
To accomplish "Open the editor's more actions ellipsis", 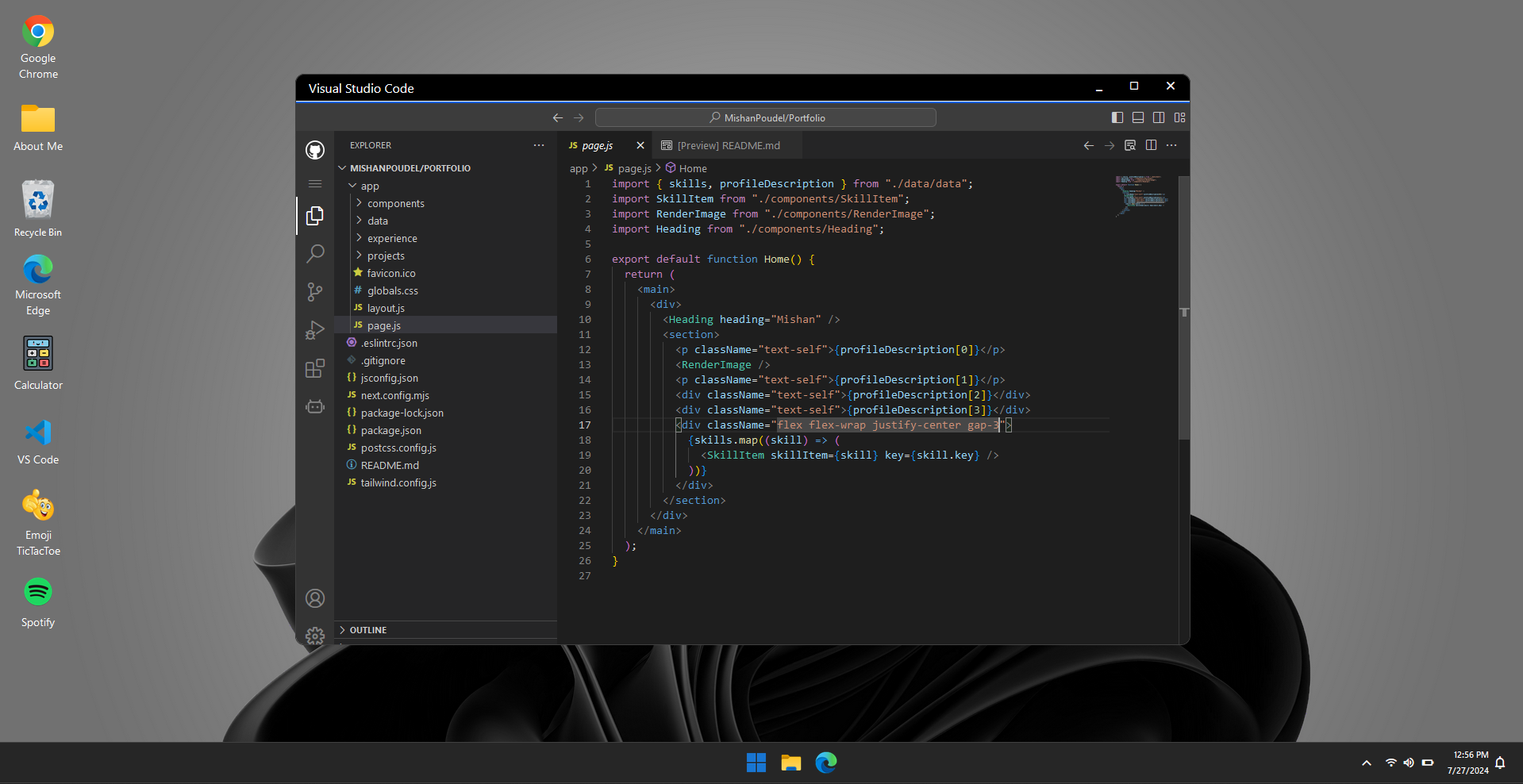I will click(x=1171, y=145).
